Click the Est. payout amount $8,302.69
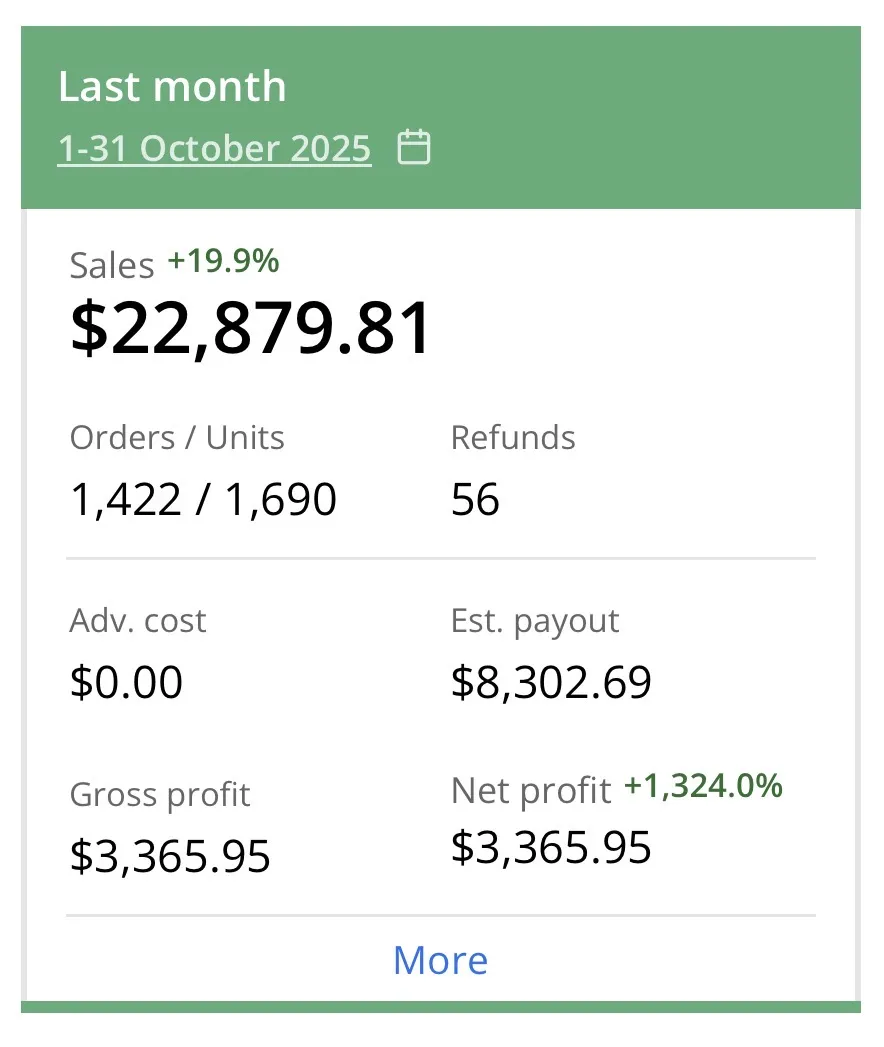Viewport: 884px width, 1047px height. pos(551,682)
